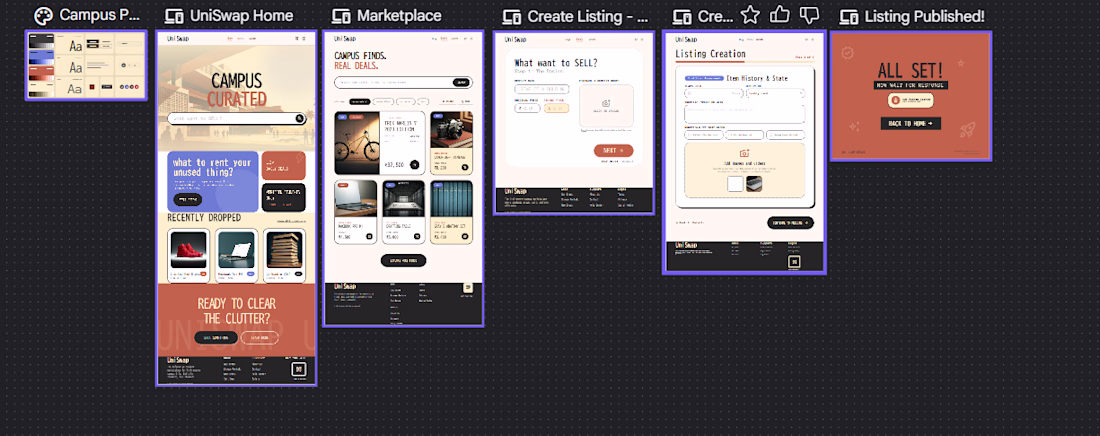This screenshot has width=1100, height=436.
Task: Click 'Item History & State' section title
Action: 757,79
